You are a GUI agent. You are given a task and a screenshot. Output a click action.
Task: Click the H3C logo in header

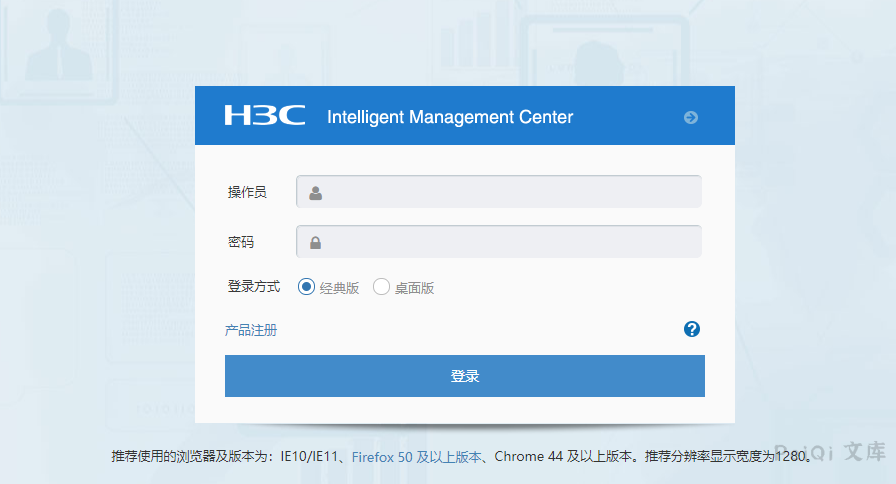click(x=265, y=115)
